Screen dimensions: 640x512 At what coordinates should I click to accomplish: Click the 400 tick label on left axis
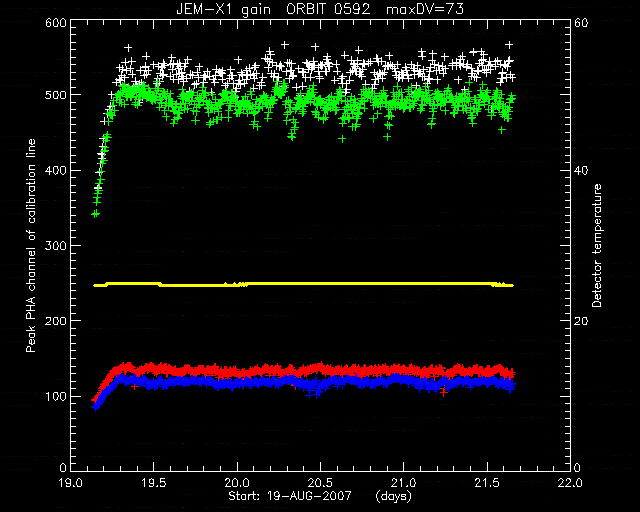[x=56, y=170]
